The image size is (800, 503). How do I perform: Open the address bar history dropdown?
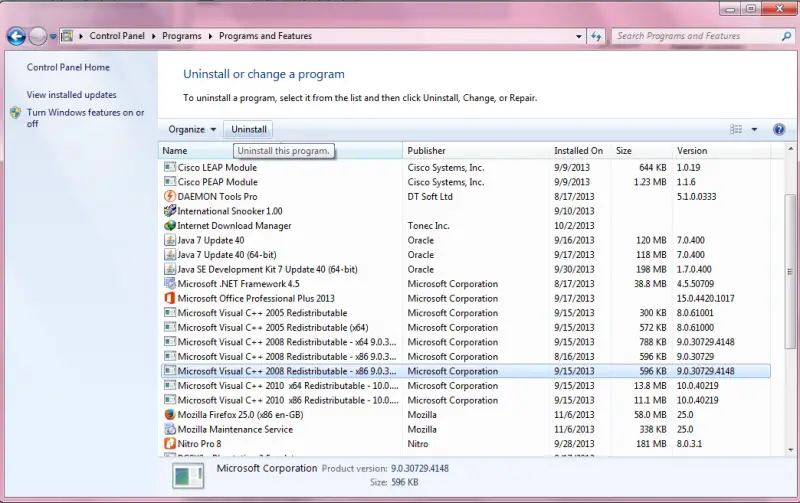[x=579, y=36]
